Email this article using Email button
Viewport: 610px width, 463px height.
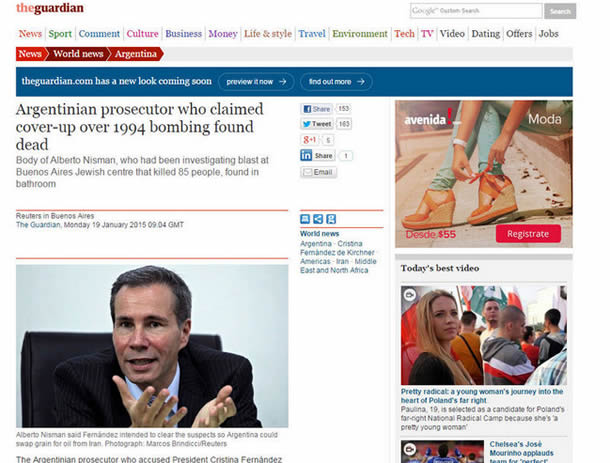point(318,172)
